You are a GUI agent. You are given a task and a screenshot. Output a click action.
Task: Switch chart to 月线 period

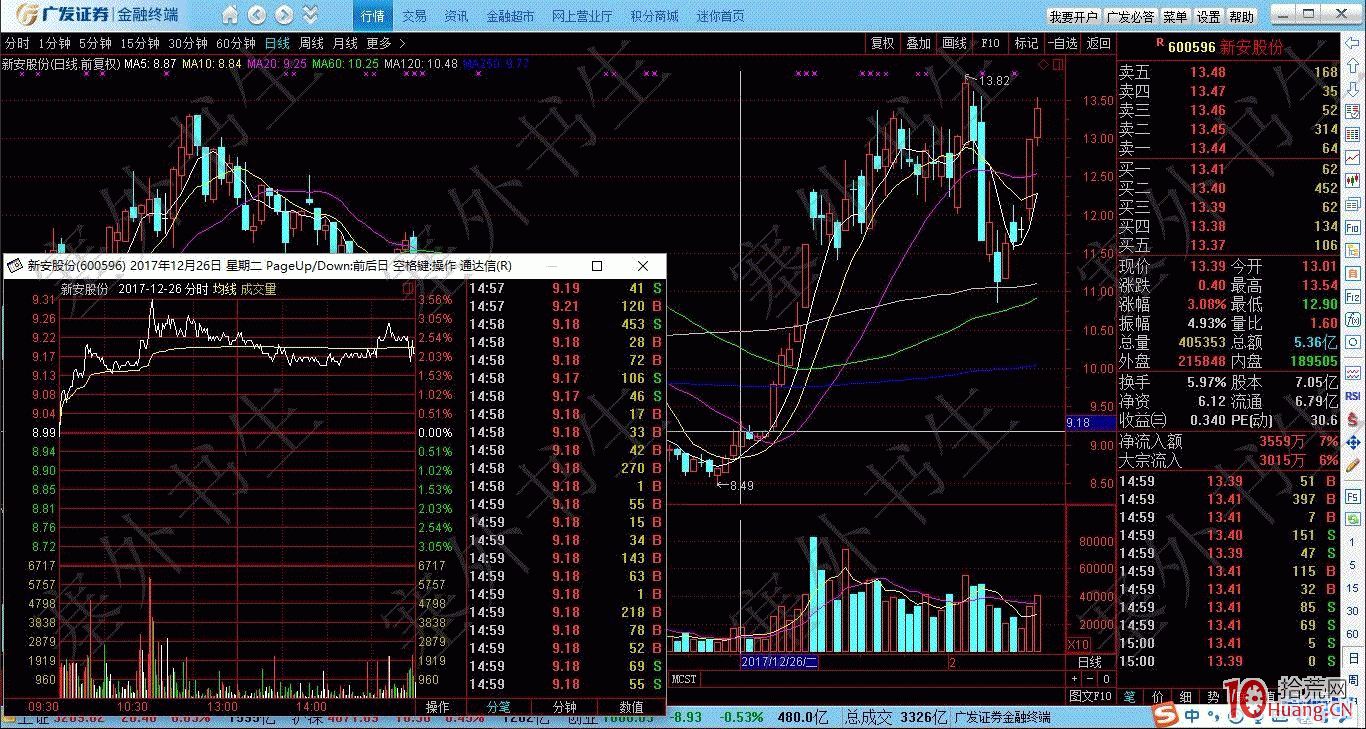click(x=344, y=43)
